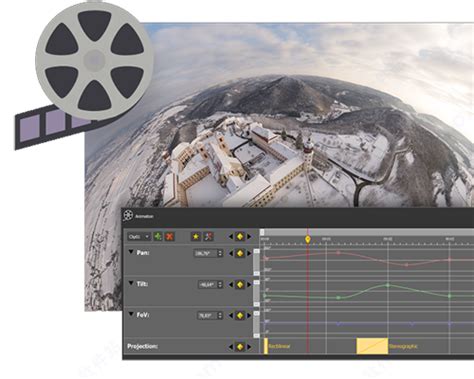Click the FoV track vertical zoom scrollbar
Screen dimensions: 474x379
pyautogui.click(x=256, y=324)
